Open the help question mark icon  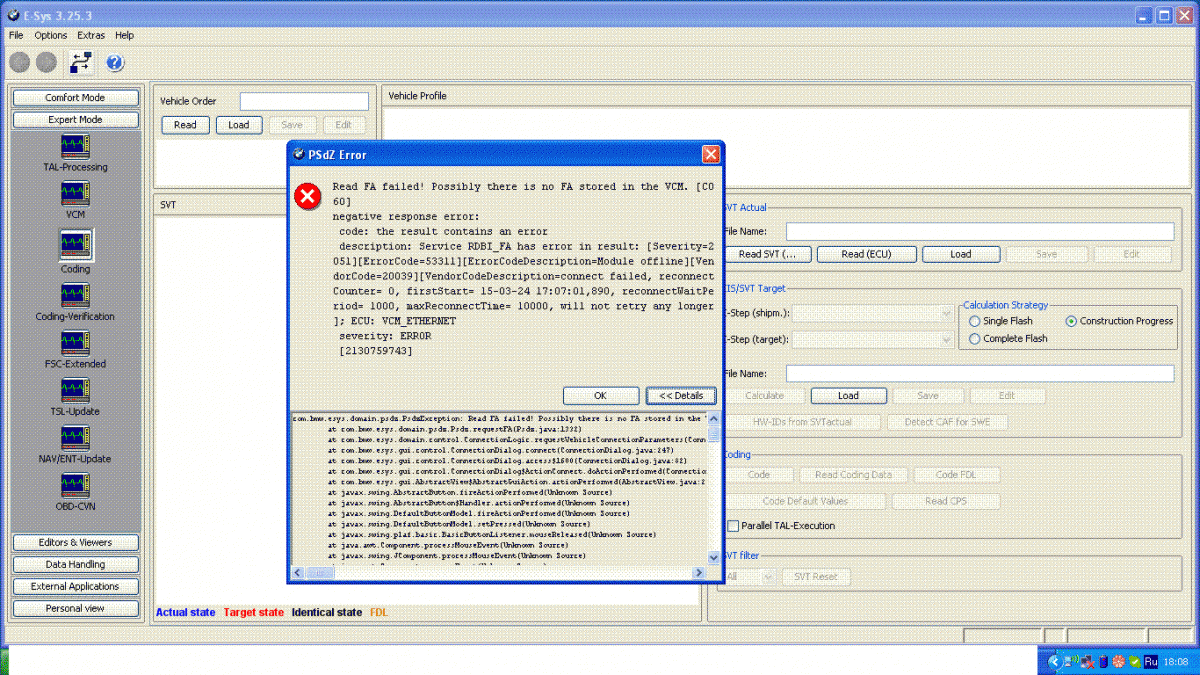coord(115,63)
